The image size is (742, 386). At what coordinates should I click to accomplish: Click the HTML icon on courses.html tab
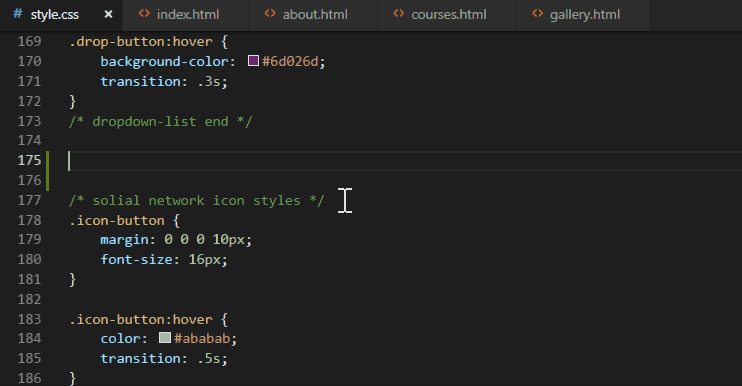tap(399, 14)
